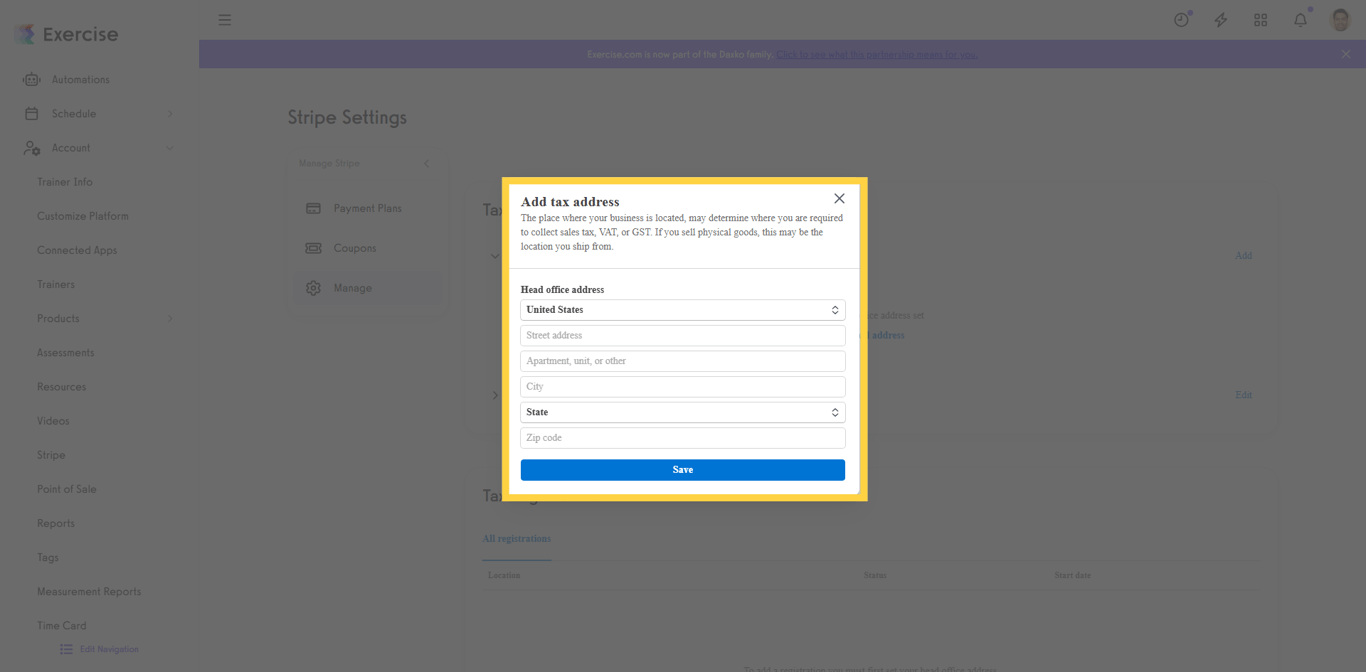Open the user profile avatar
The height and width of the screenshot is (672, 1366).
click(1339, 19)
